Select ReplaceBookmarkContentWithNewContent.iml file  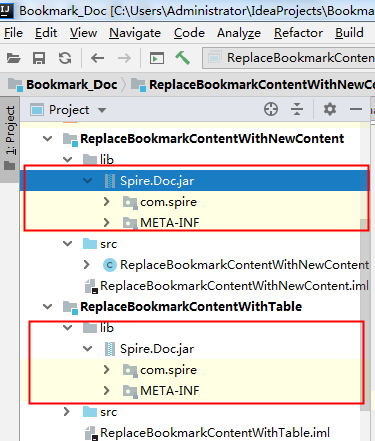pyautogui.click(x=234, y=286)
